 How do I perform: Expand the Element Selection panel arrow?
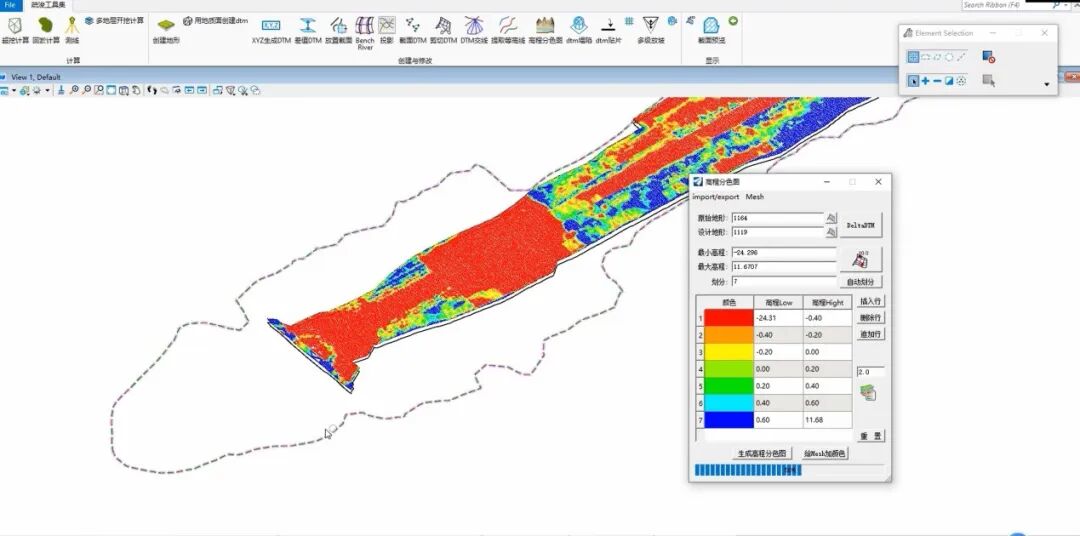(x=1047, y=85)
